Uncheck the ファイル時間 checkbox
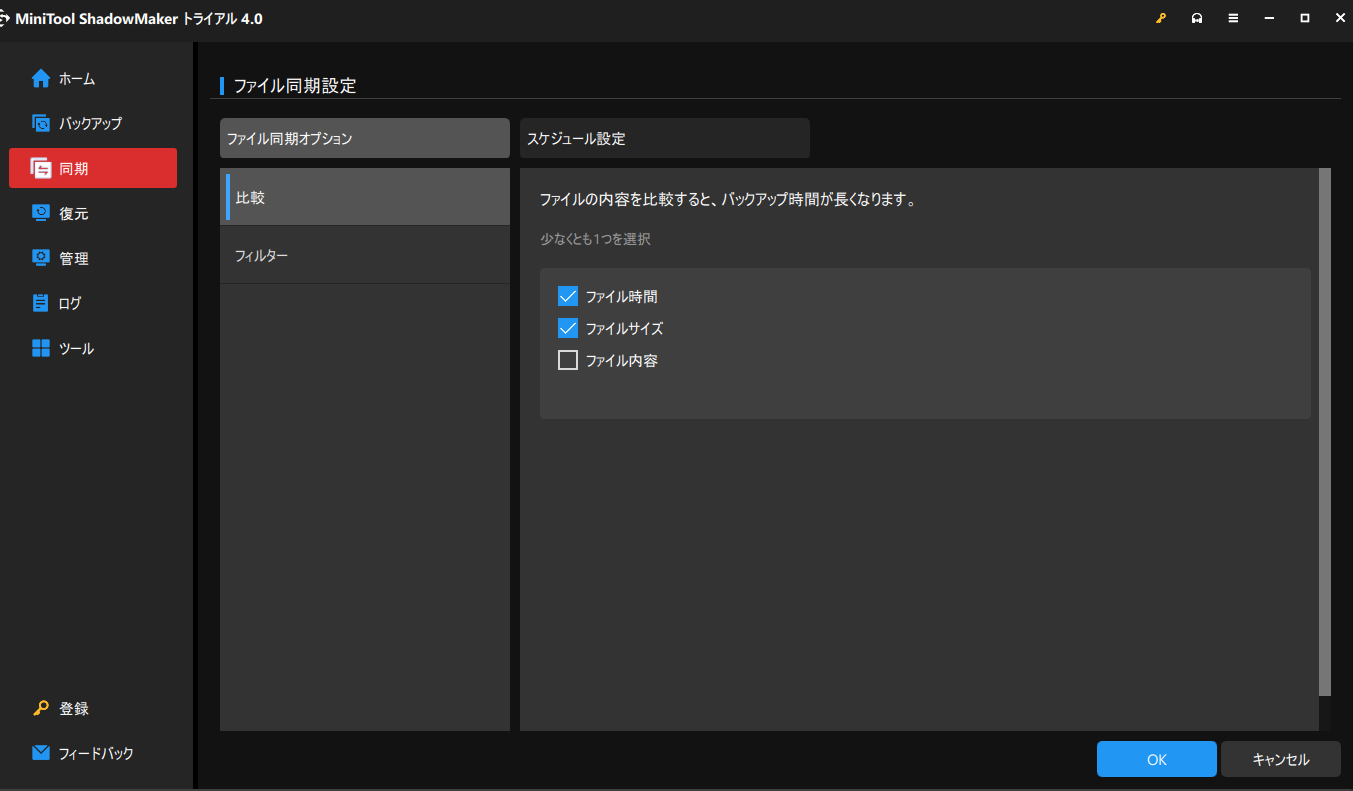This screenshot has width=1353, height=791. point(568,296)
